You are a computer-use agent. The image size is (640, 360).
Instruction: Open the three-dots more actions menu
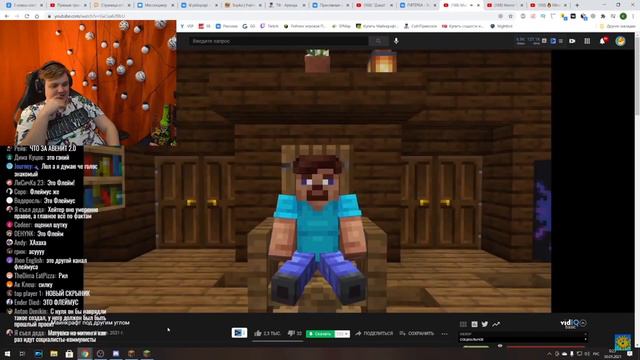click(x=444, y=333)
